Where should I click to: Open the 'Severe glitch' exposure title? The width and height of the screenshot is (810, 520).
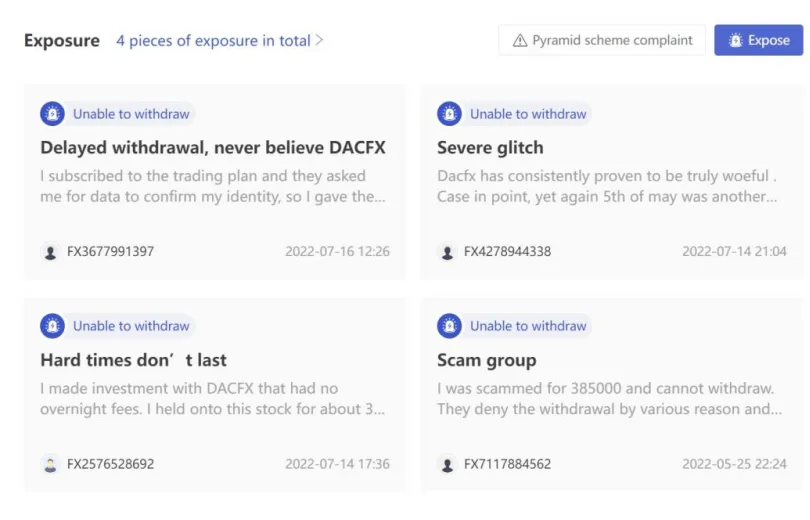[490, 148]
